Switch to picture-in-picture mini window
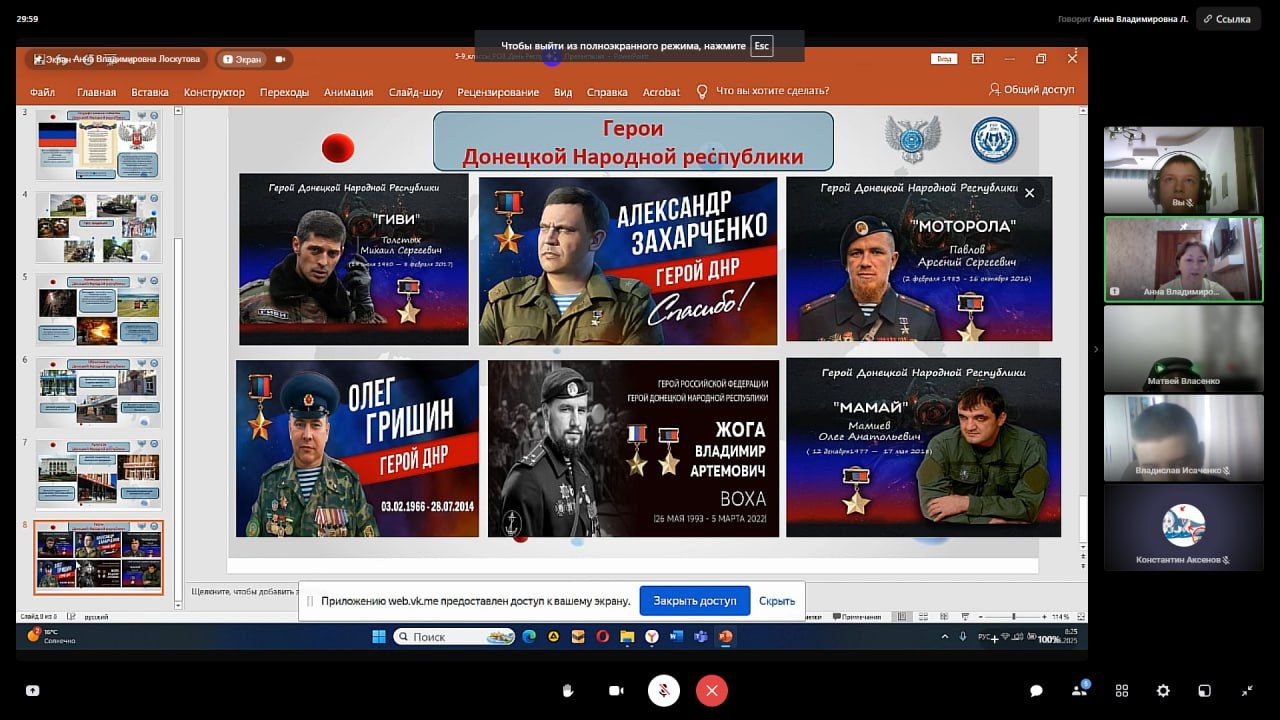Viewport: 1280px width, 720px height. coord(1205,690)
